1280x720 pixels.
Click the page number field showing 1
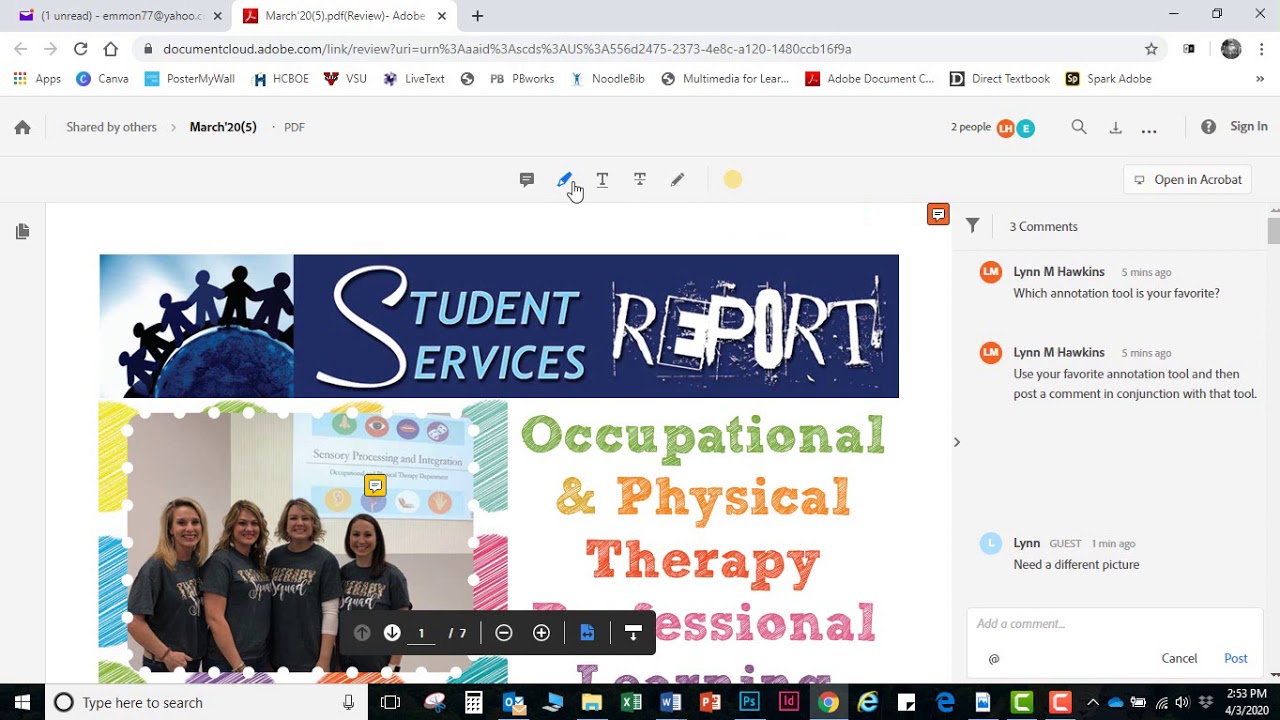422,633
